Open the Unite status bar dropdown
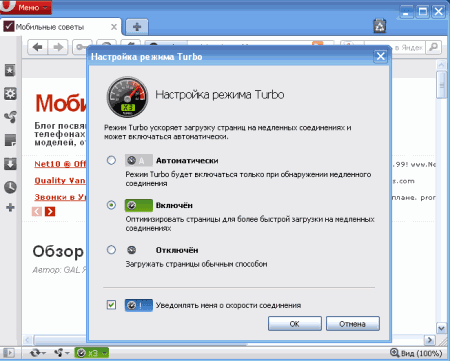This screenshot has width=450, height=361. click(61, 353)
